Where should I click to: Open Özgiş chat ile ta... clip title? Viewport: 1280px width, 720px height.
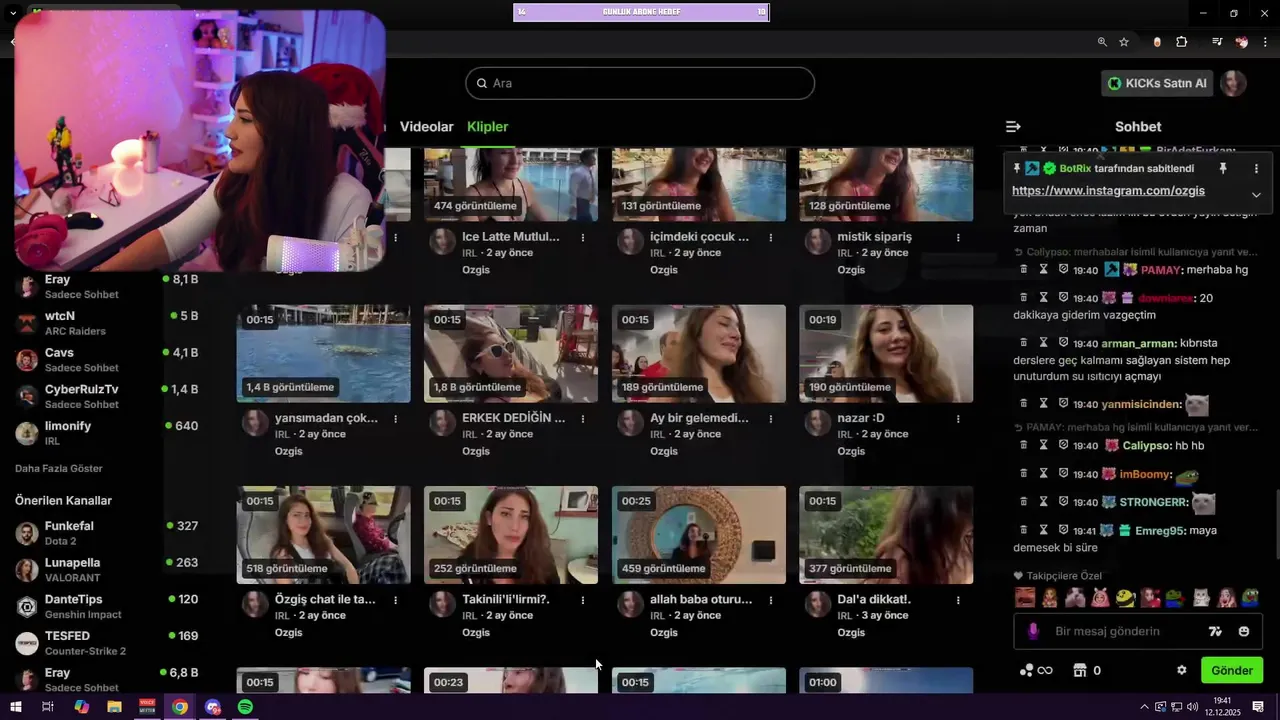[325, 599]
